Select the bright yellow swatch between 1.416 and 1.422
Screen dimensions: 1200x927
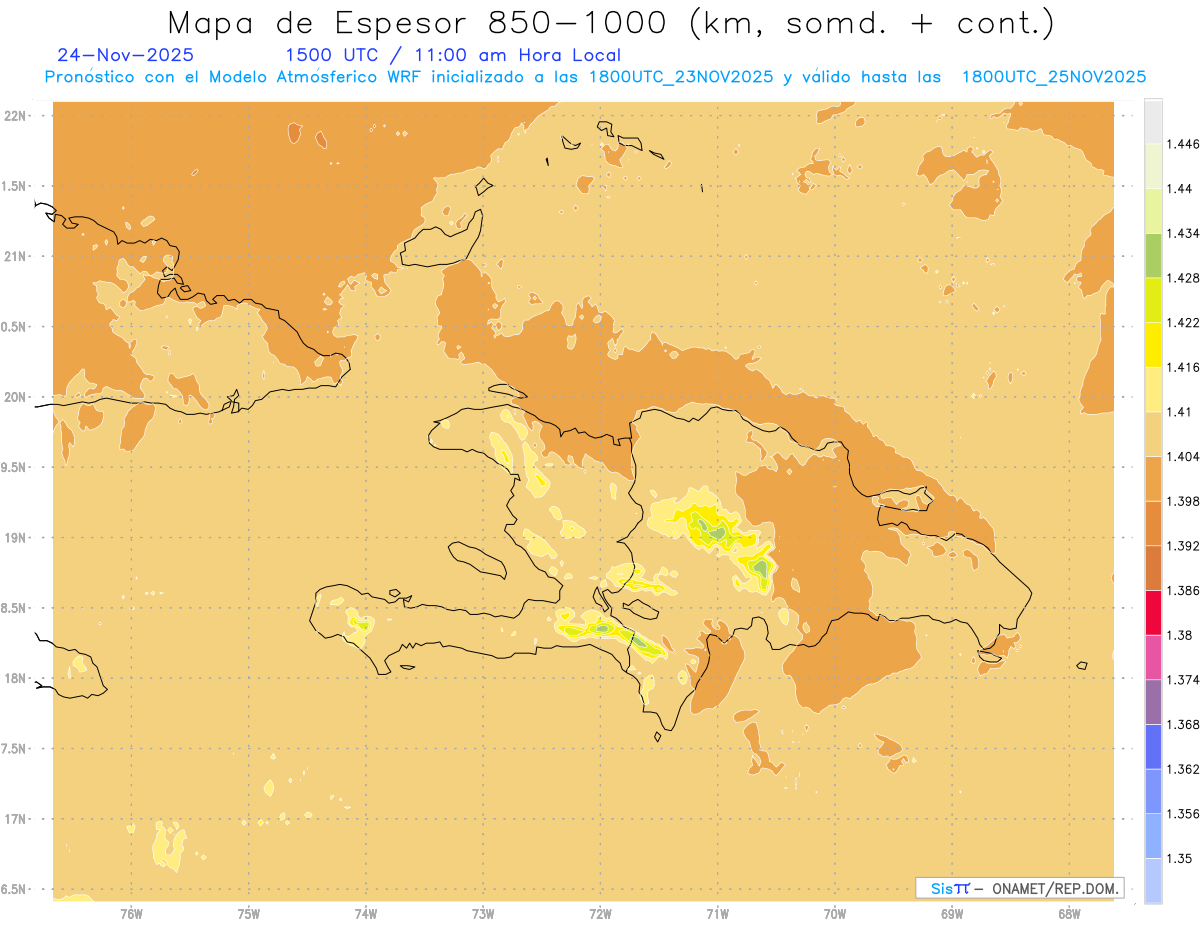pos(1153,344)
